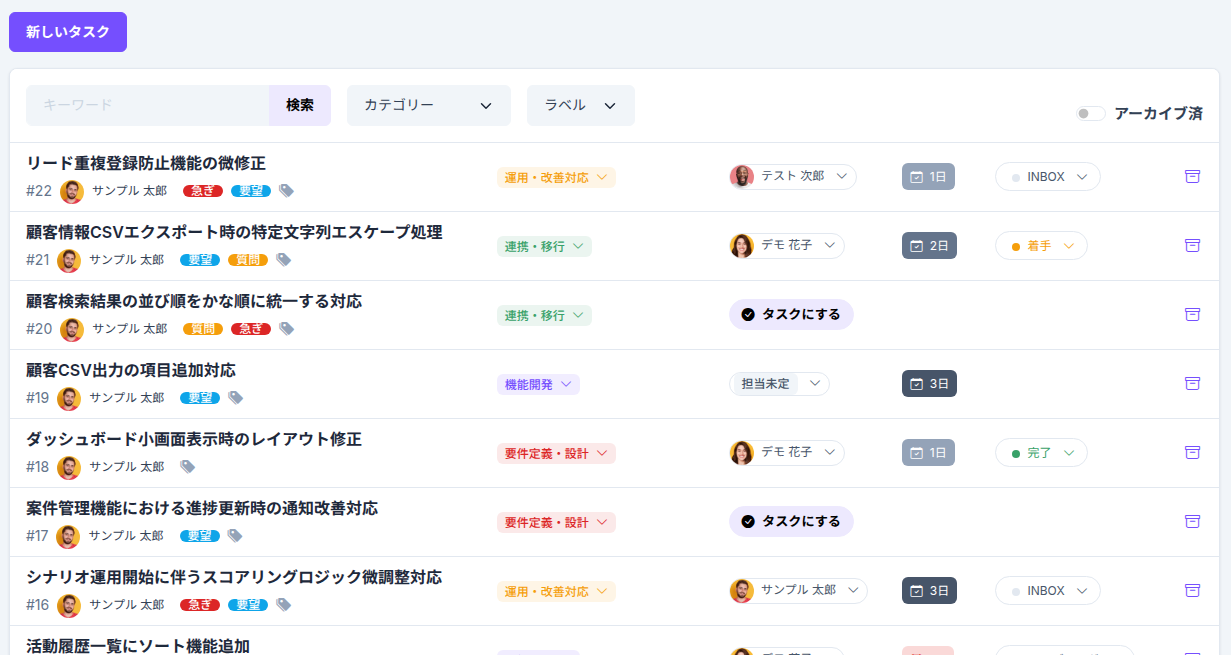Click the 1日 due date badge on task #18
The height and width of the screenshot is (655, 1231).
coord(928,453)
